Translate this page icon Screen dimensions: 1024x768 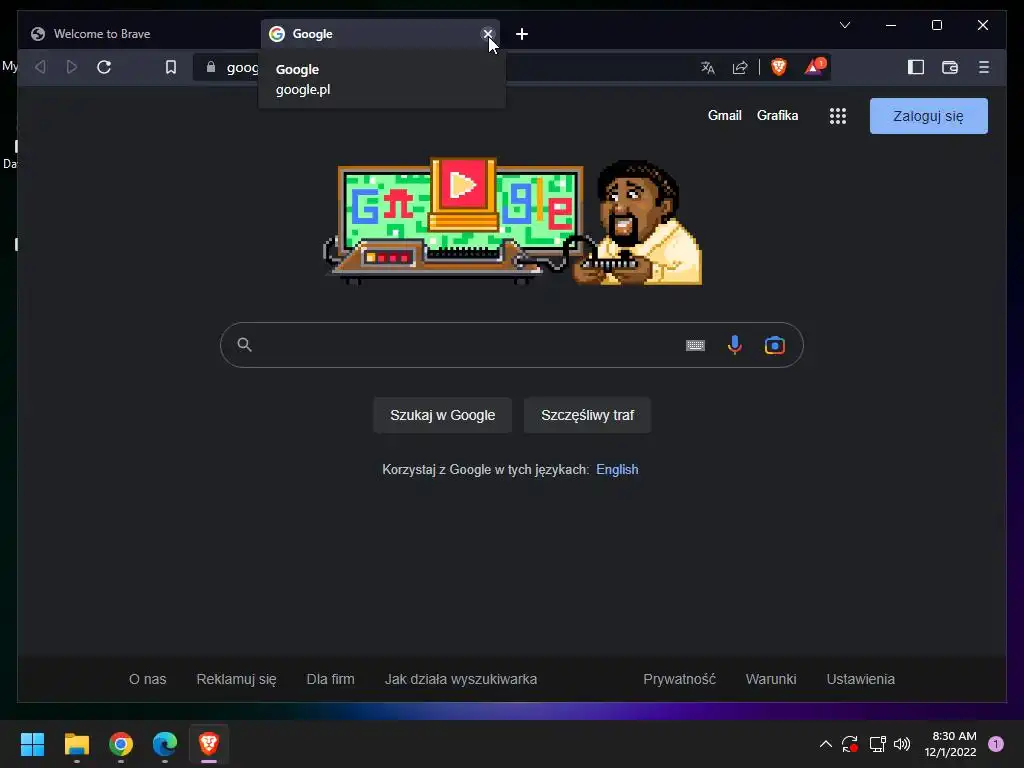pos(708,67)
